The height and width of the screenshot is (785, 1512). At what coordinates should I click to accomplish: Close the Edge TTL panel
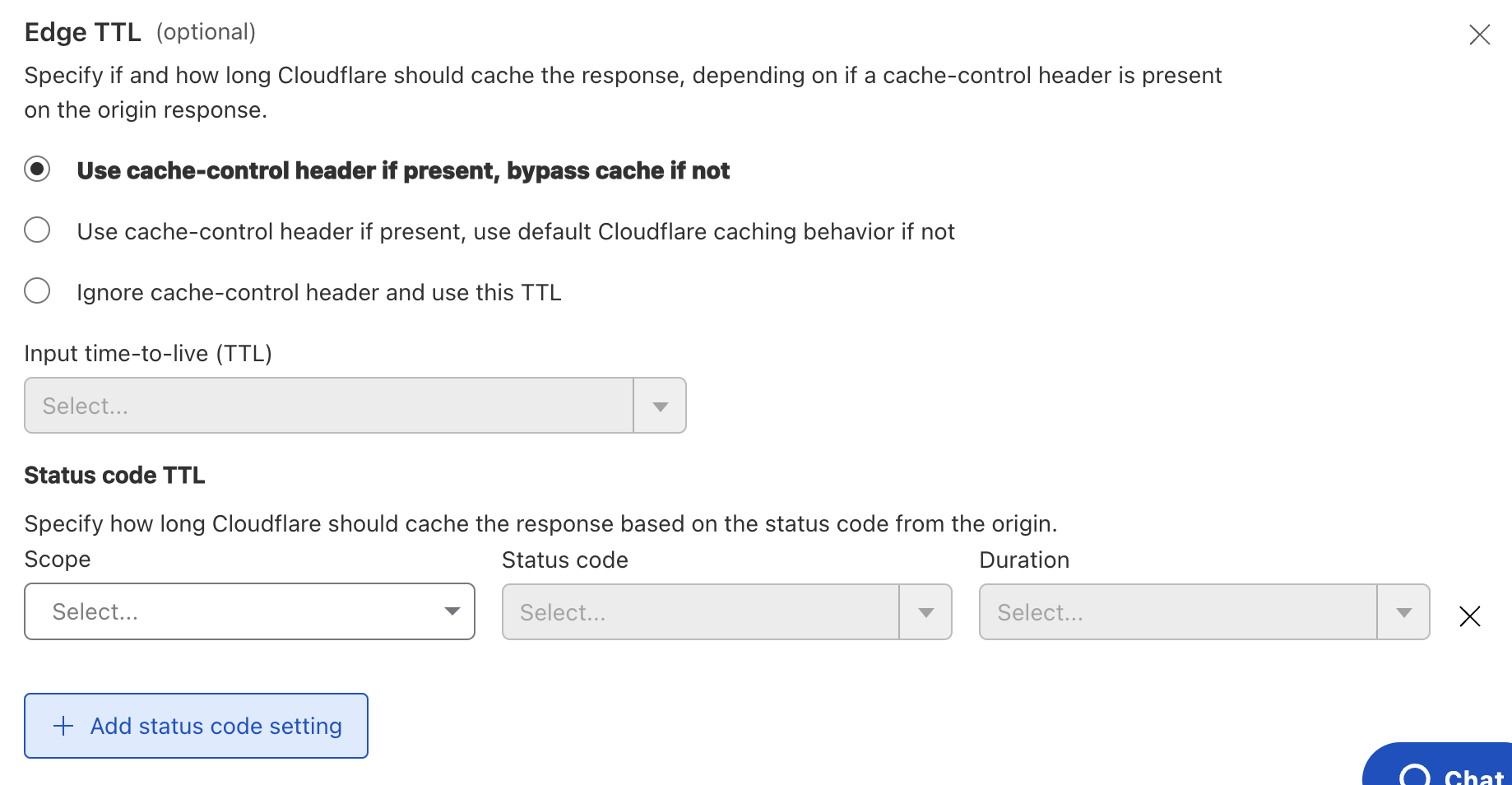1479,35
